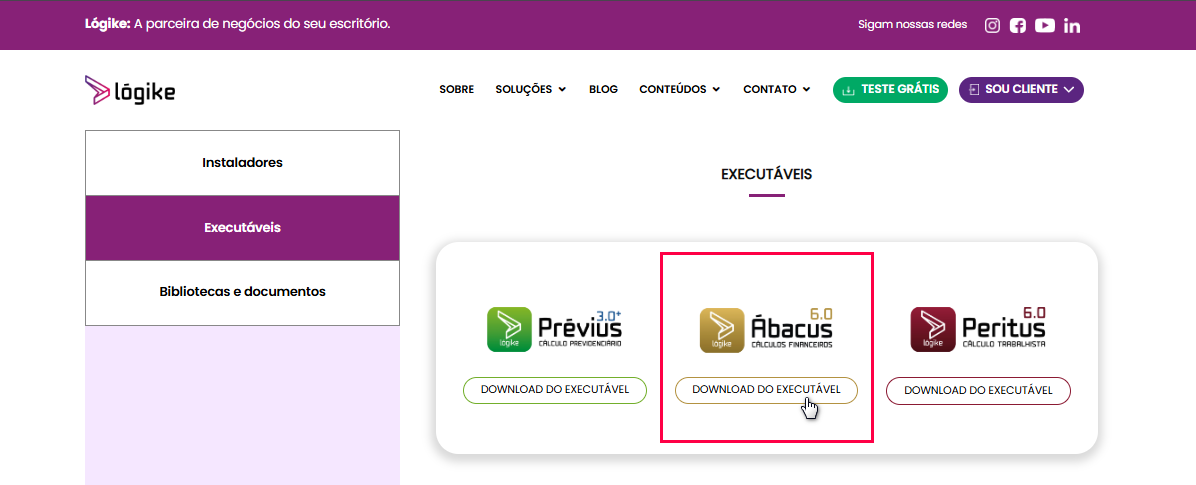Open Bibliotecas e documentos tab

(x=243, y=292)
